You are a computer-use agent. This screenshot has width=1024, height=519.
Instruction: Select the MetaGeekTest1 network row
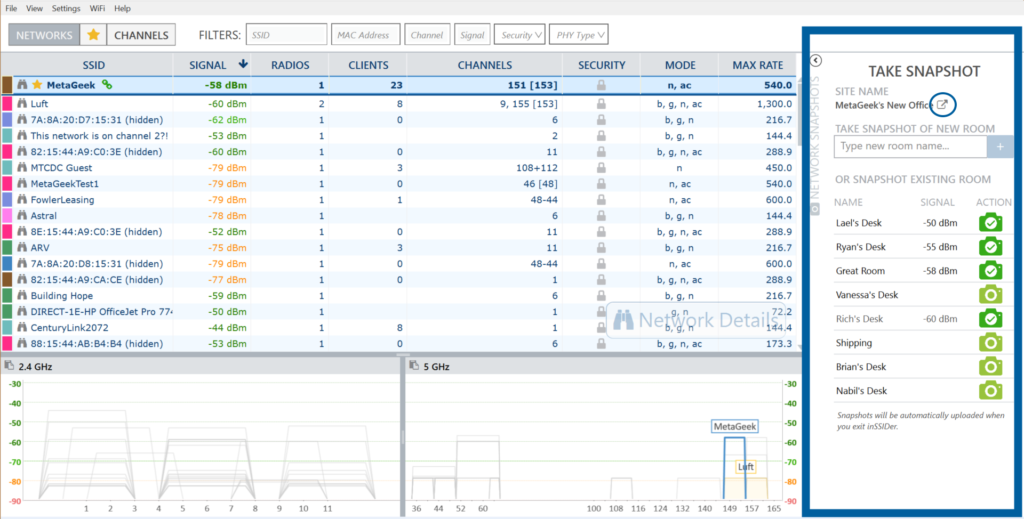[x=400, y=183]
